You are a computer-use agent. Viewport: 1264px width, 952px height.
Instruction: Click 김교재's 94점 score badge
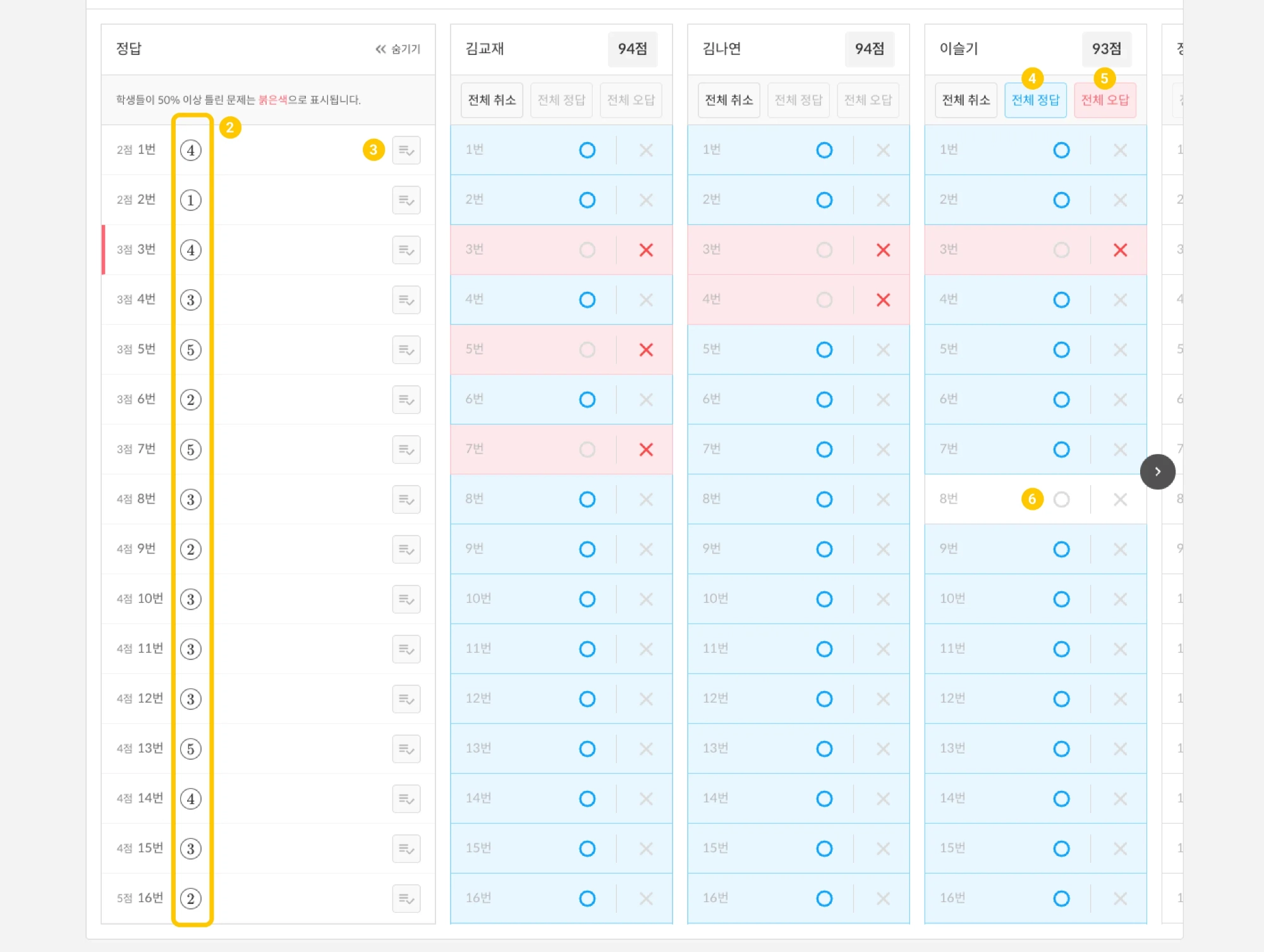[x=632, y=49]
